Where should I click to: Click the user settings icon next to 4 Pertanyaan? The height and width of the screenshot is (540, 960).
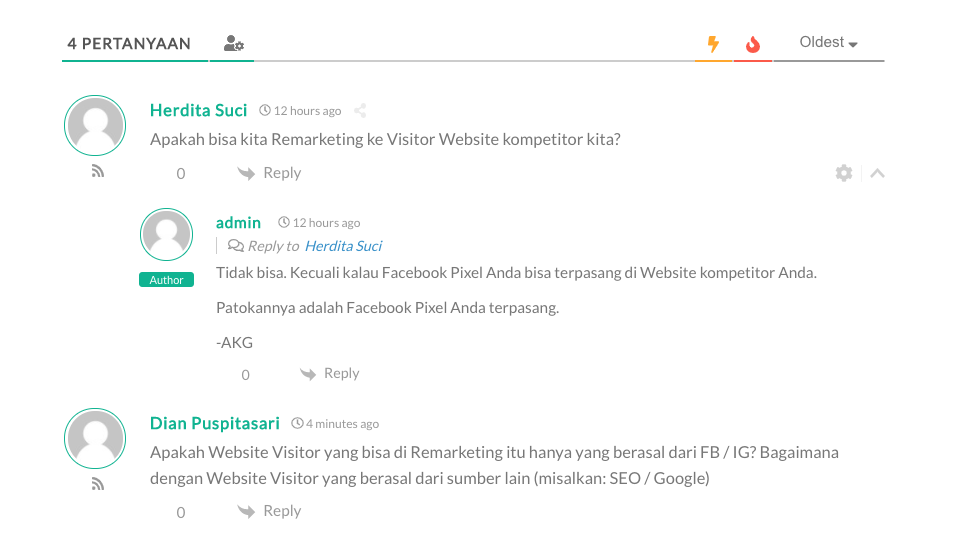(x=234, y=44)
